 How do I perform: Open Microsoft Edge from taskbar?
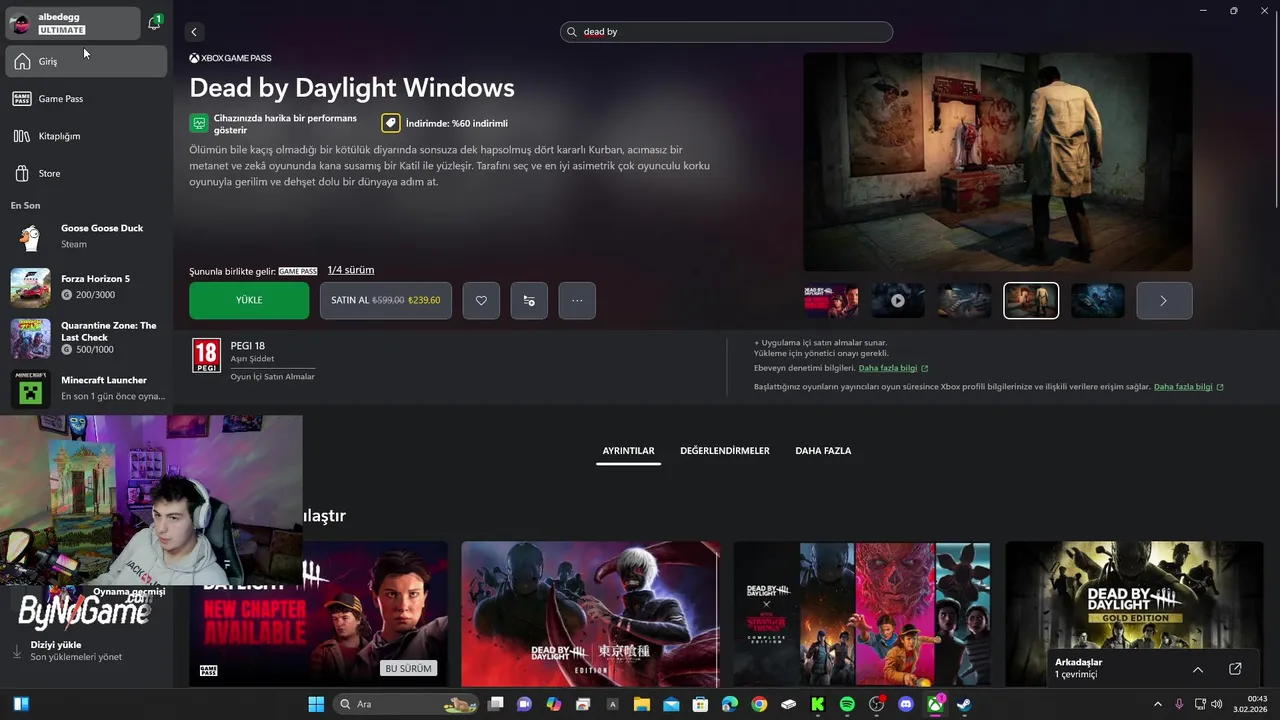click(730, 704)
